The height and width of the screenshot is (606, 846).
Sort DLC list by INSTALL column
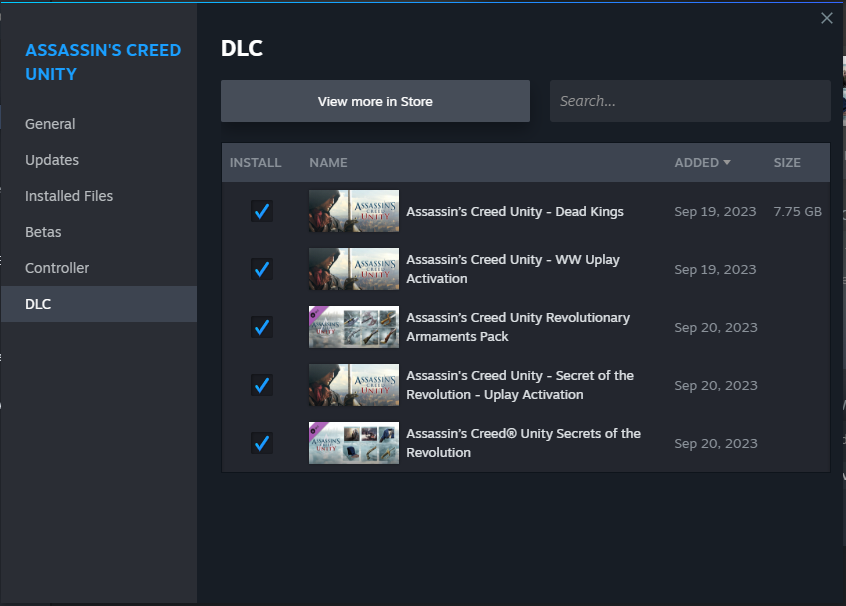tap(255, 162)
